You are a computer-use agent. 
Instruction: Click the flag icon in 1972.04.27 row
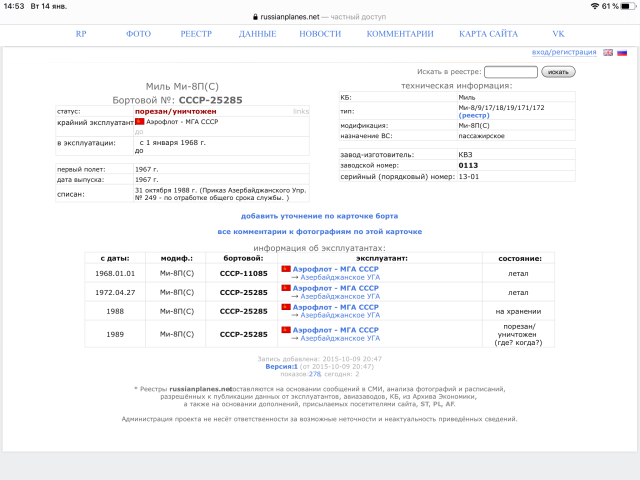286,288
